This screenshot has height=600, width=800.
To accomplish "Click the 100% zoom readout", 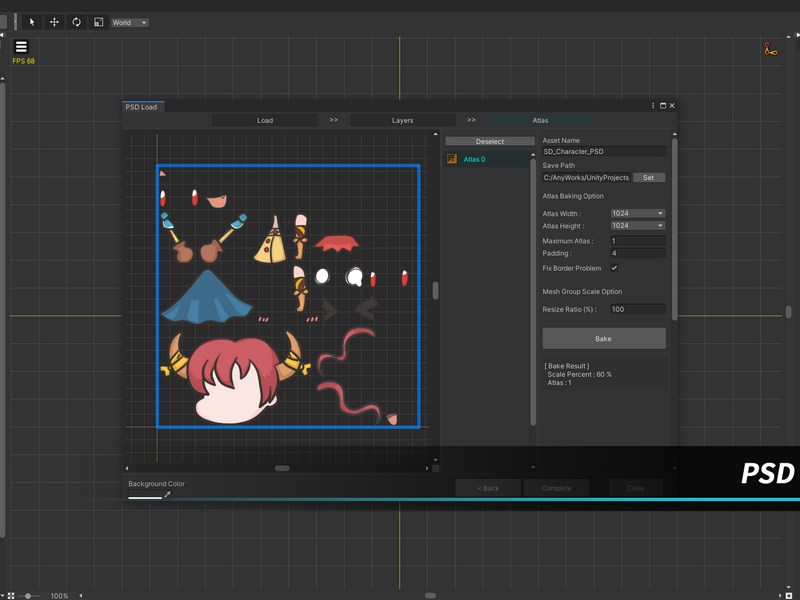I will [x=59, y=596].
